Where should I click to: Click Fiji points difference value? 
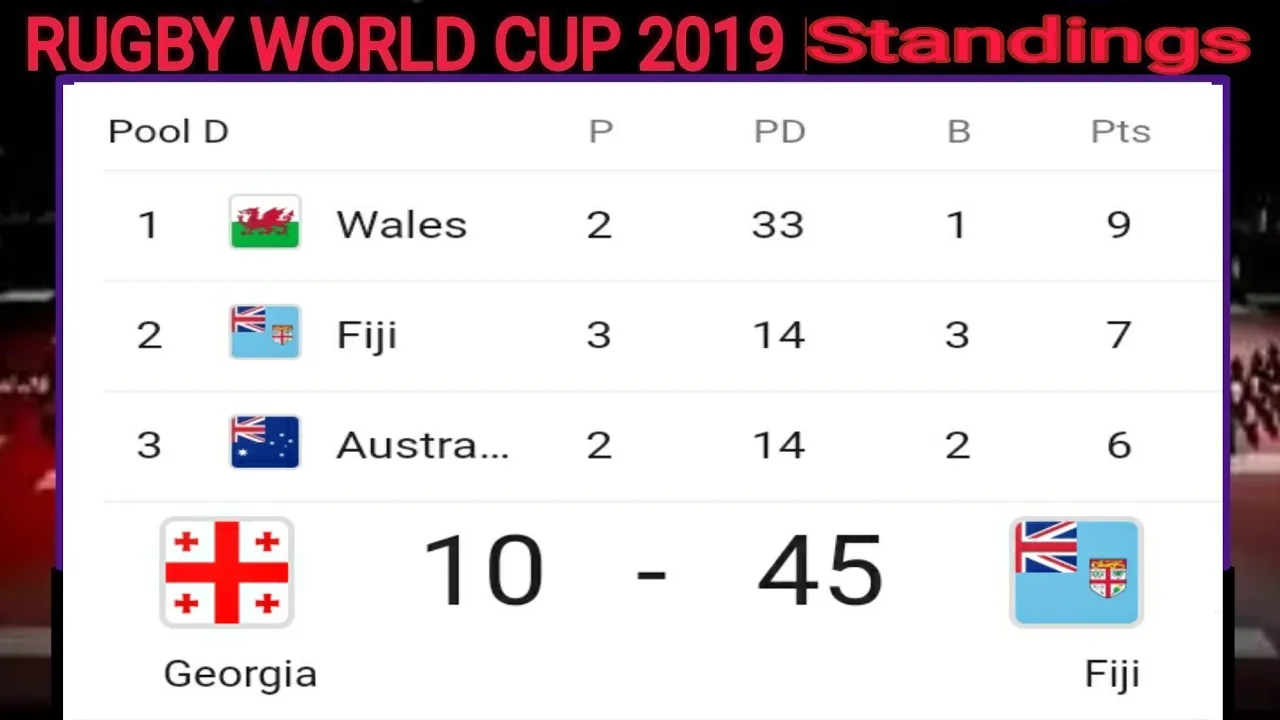pyautogui.click(x=778, y=334)
